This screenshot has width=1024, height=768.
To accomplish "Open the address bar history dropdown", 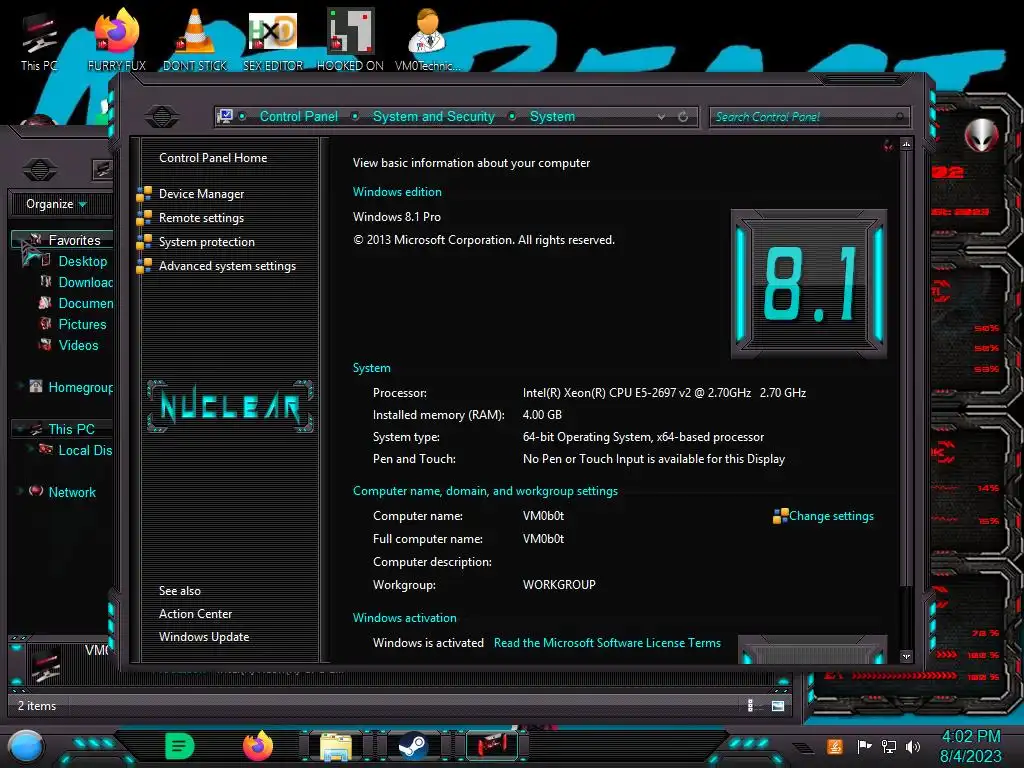I will coord(662,117).
